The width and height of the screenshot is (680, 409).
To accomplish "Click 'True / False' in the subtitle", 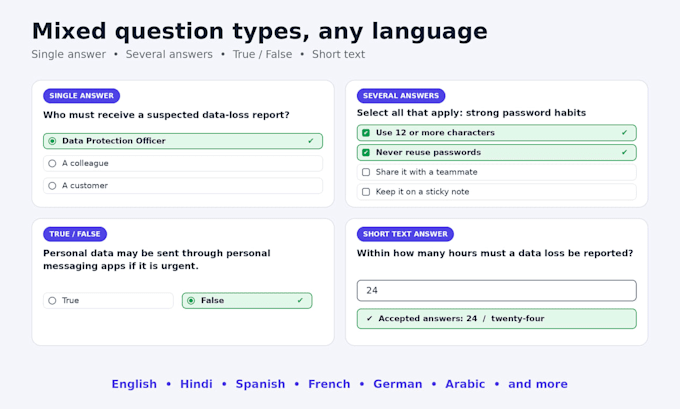I will coord(262,54).
